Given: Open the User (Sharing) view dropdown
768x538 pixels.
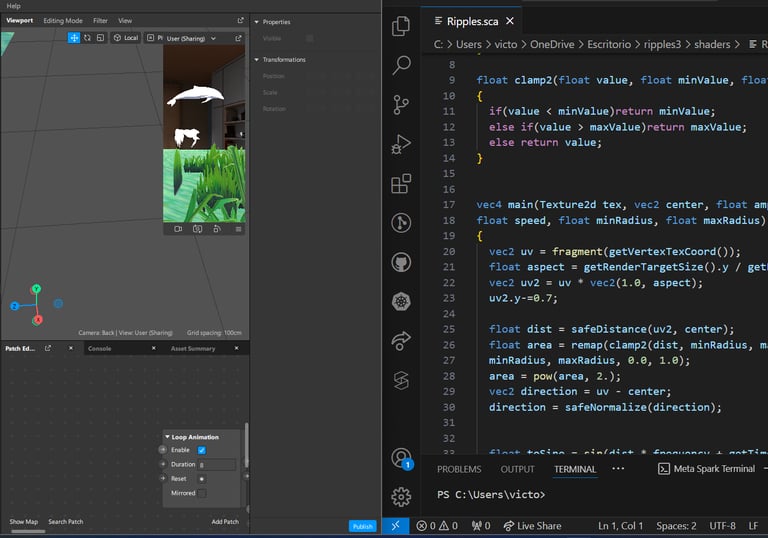Looking at the screenshot, I should 190,38.
